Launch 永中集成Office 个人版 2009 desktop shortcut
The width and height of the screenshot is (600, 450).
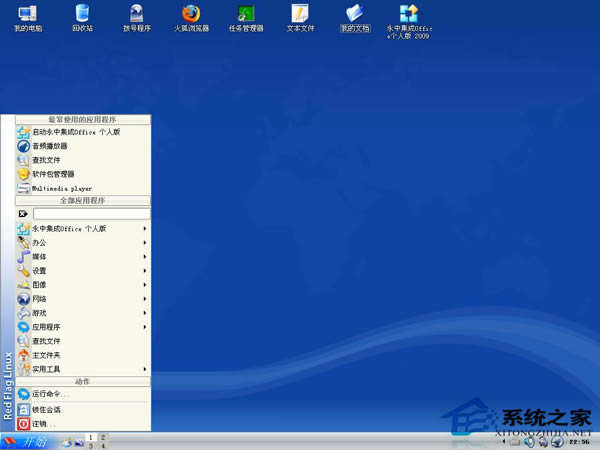pos(409,21)
